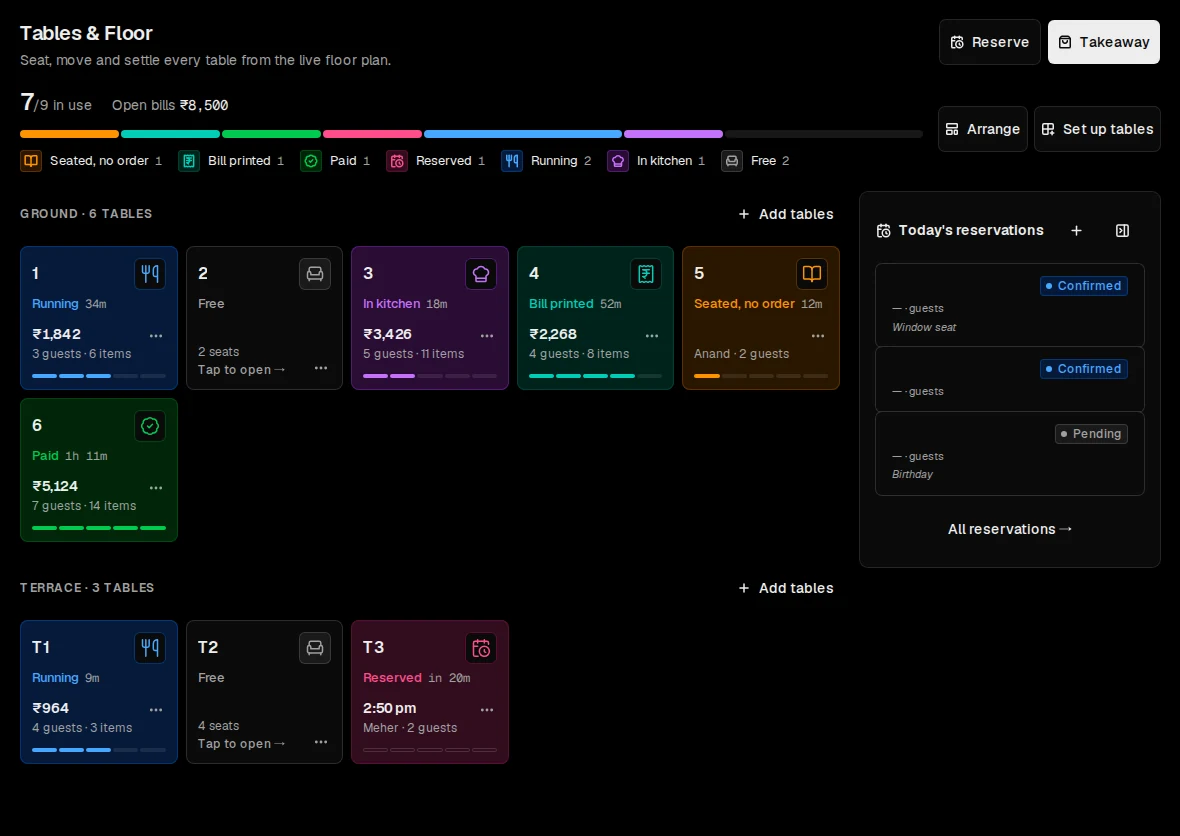Open the three-dot menu on table T1
Viewport: 1180px width, 836px height.
point(156,710)
